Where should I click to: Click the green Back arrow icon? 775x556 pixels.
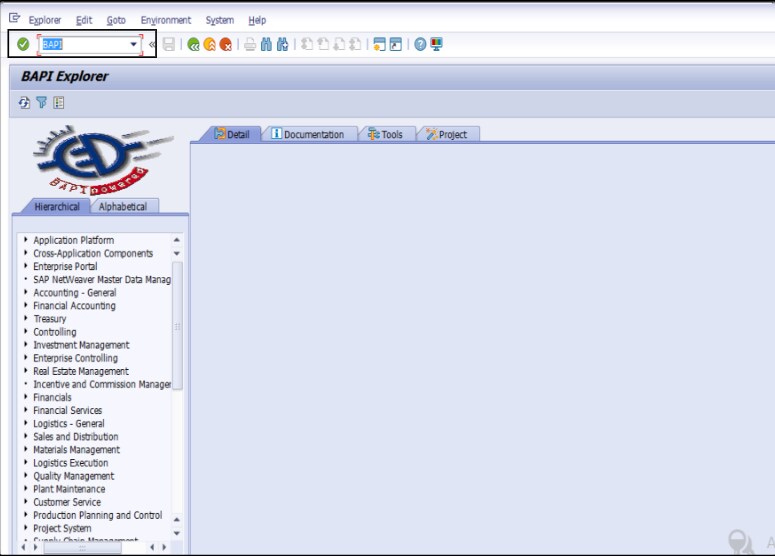click(x=194, y=44)
